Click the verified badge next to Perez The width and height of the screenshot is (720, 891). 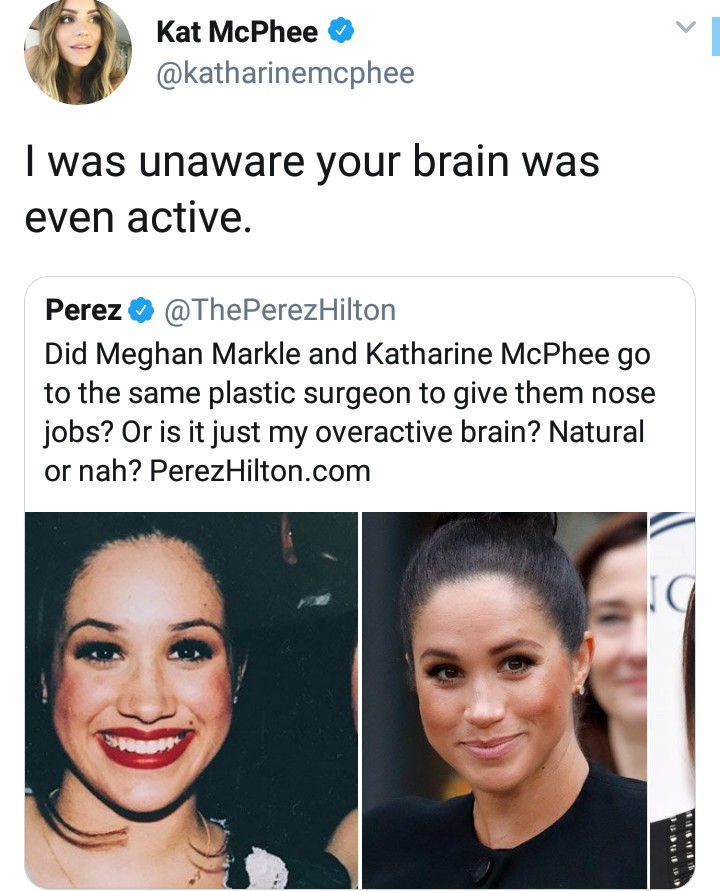tap(139, 311)
